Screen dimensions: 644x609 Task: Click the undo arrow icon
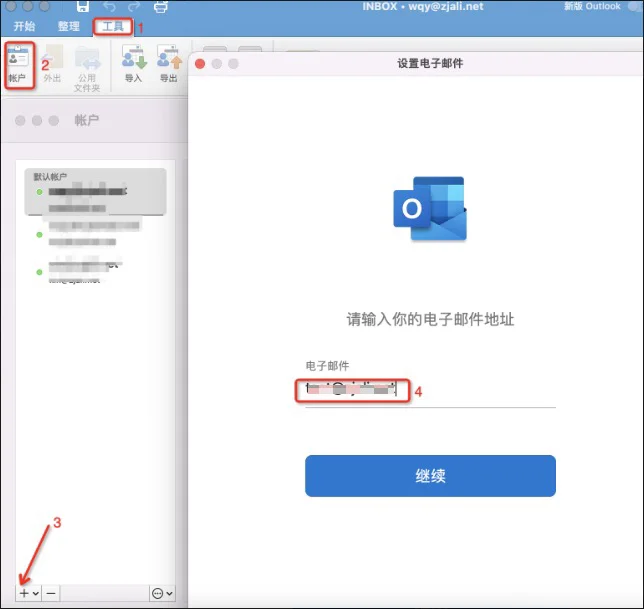(x=109, y=7)
